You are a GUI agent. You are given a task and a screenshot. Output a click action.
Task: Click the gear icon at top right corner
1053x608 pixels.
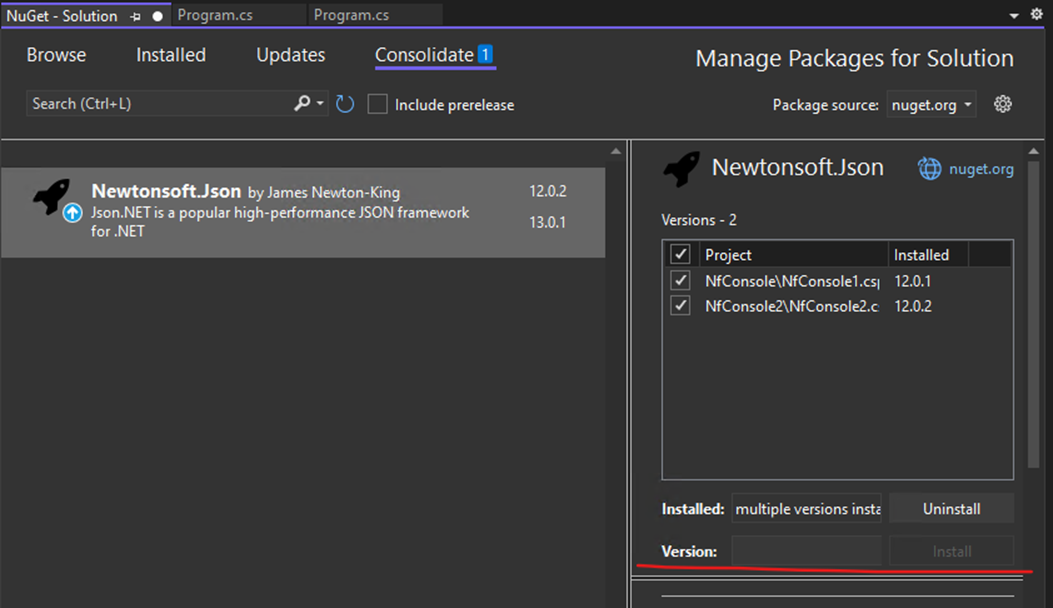tap(1037, 14)
